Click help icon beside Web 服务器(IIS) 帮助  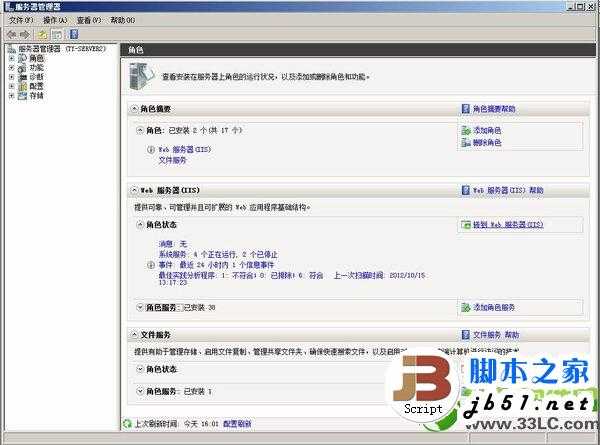click(465, 190)
